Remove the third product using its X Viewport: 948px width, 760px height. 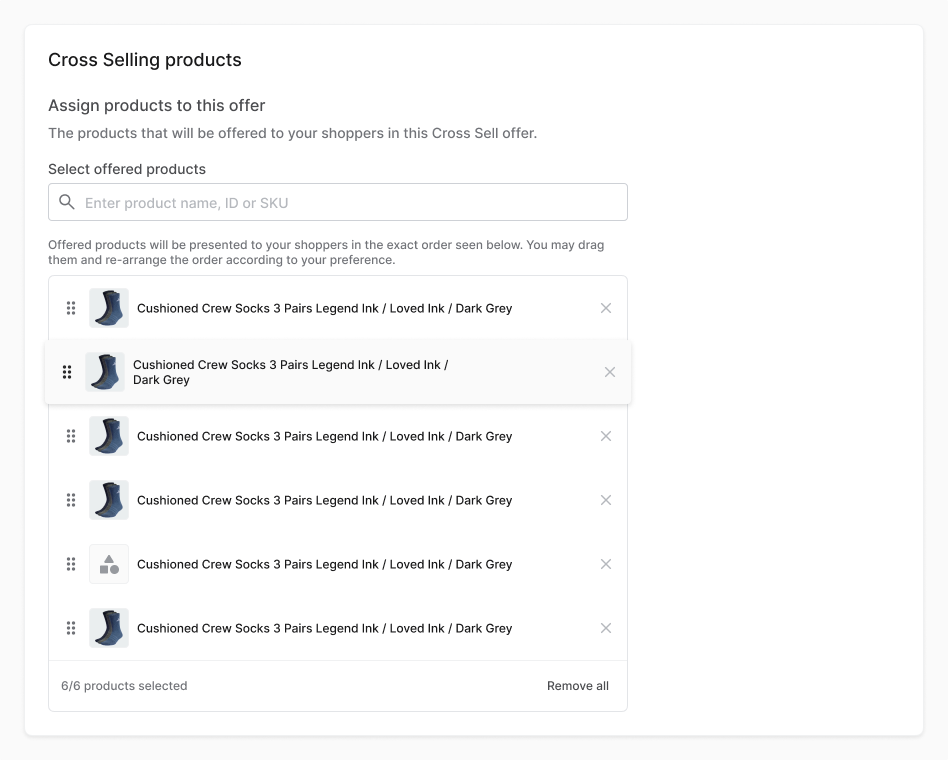click(606, 436)
